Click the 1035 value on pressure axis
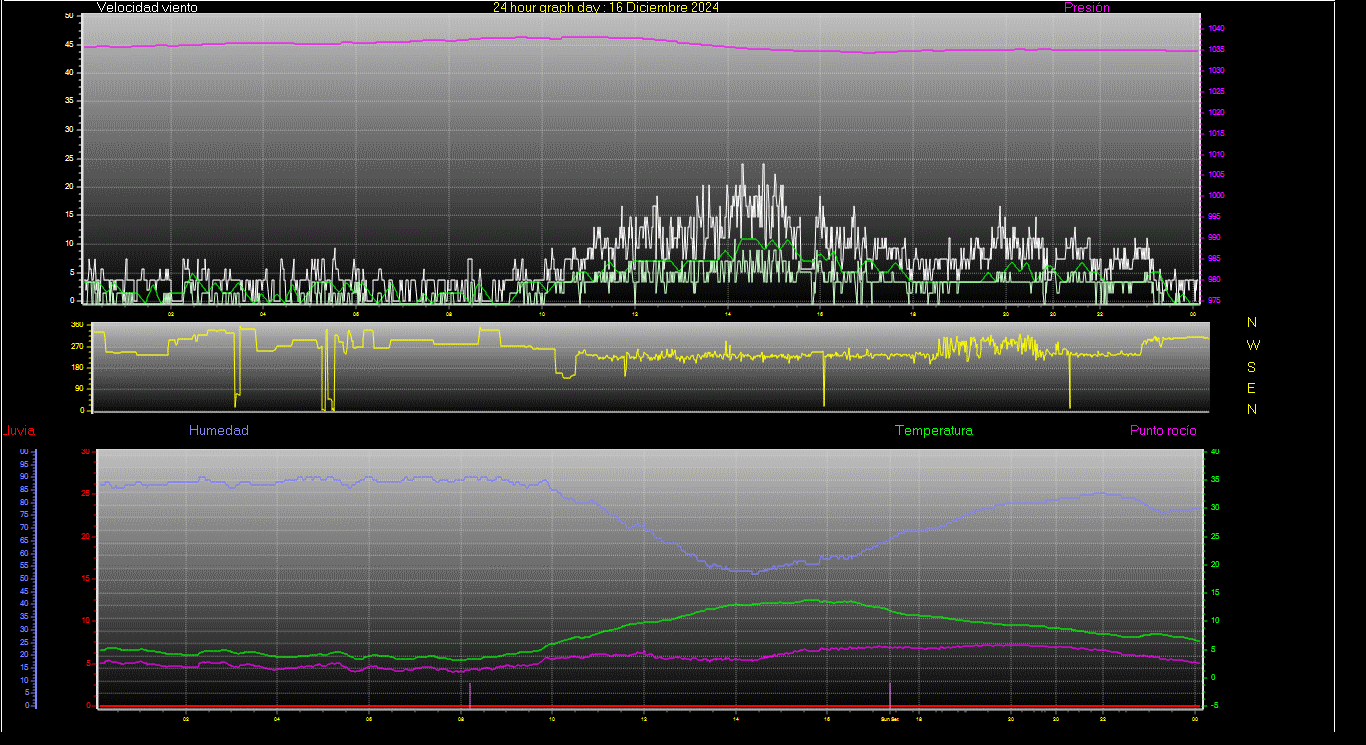The width and height of the screenshot is (1366, 745). [x=1214, y=50]
